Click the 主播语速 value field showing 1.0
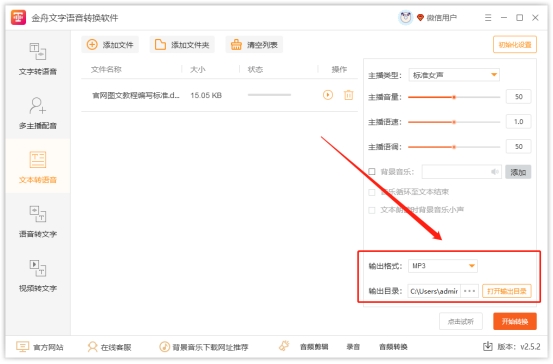This screenshot has height=364, width=553. [518, 122]
